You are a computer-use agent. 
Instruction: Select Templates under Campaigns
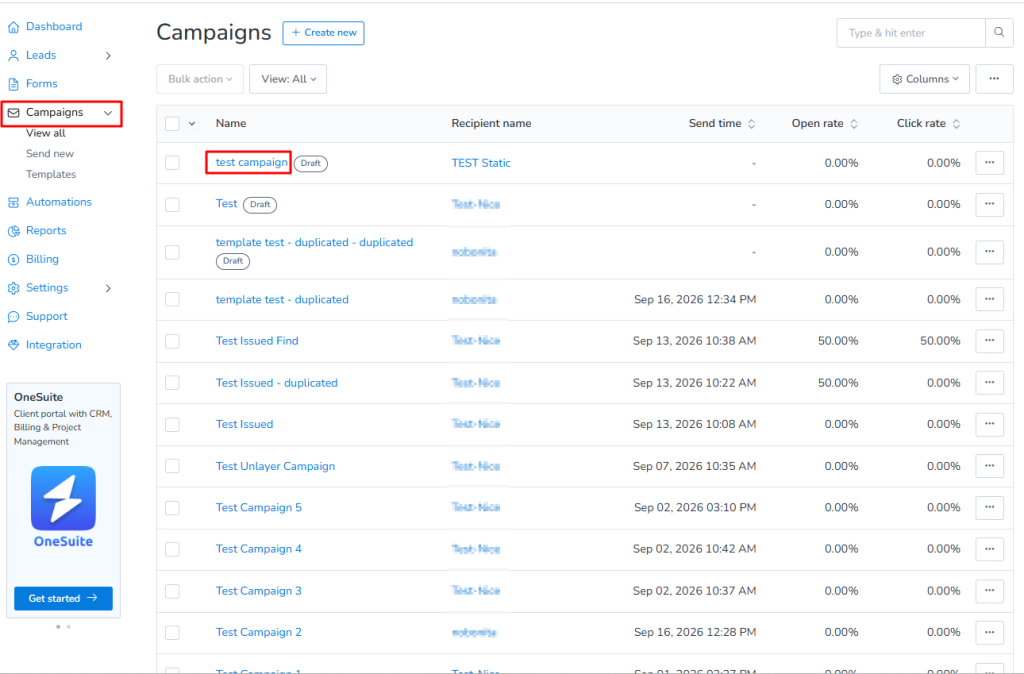[x=51, y=174]
